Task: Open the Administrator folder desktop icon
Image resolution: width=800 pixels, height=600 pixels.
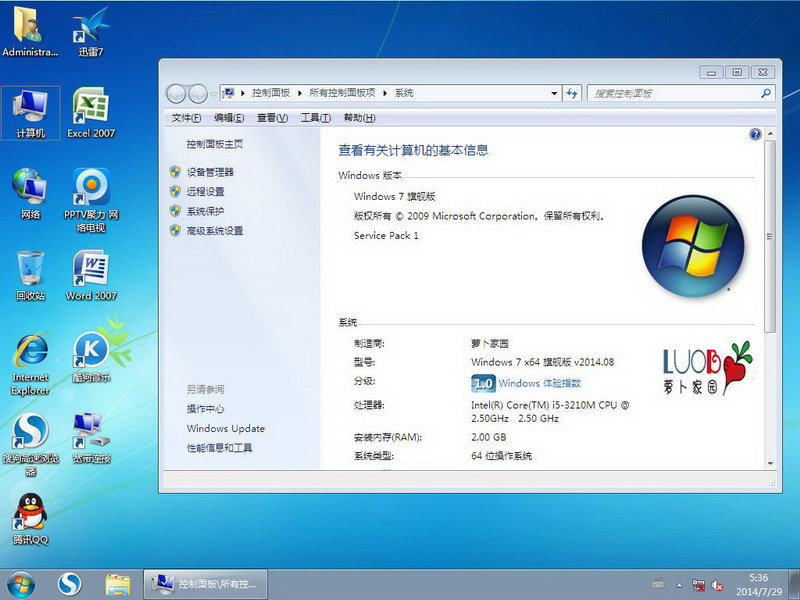Action: pos(30,30)
